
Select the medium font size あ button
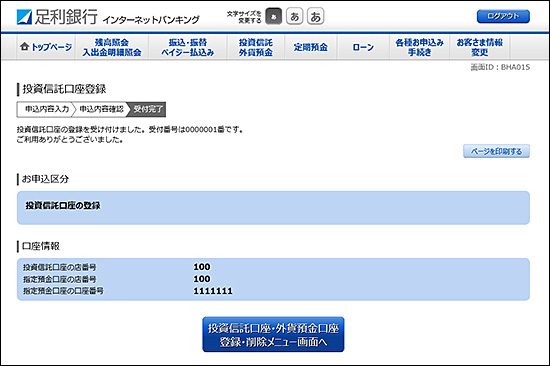point(295,16)
